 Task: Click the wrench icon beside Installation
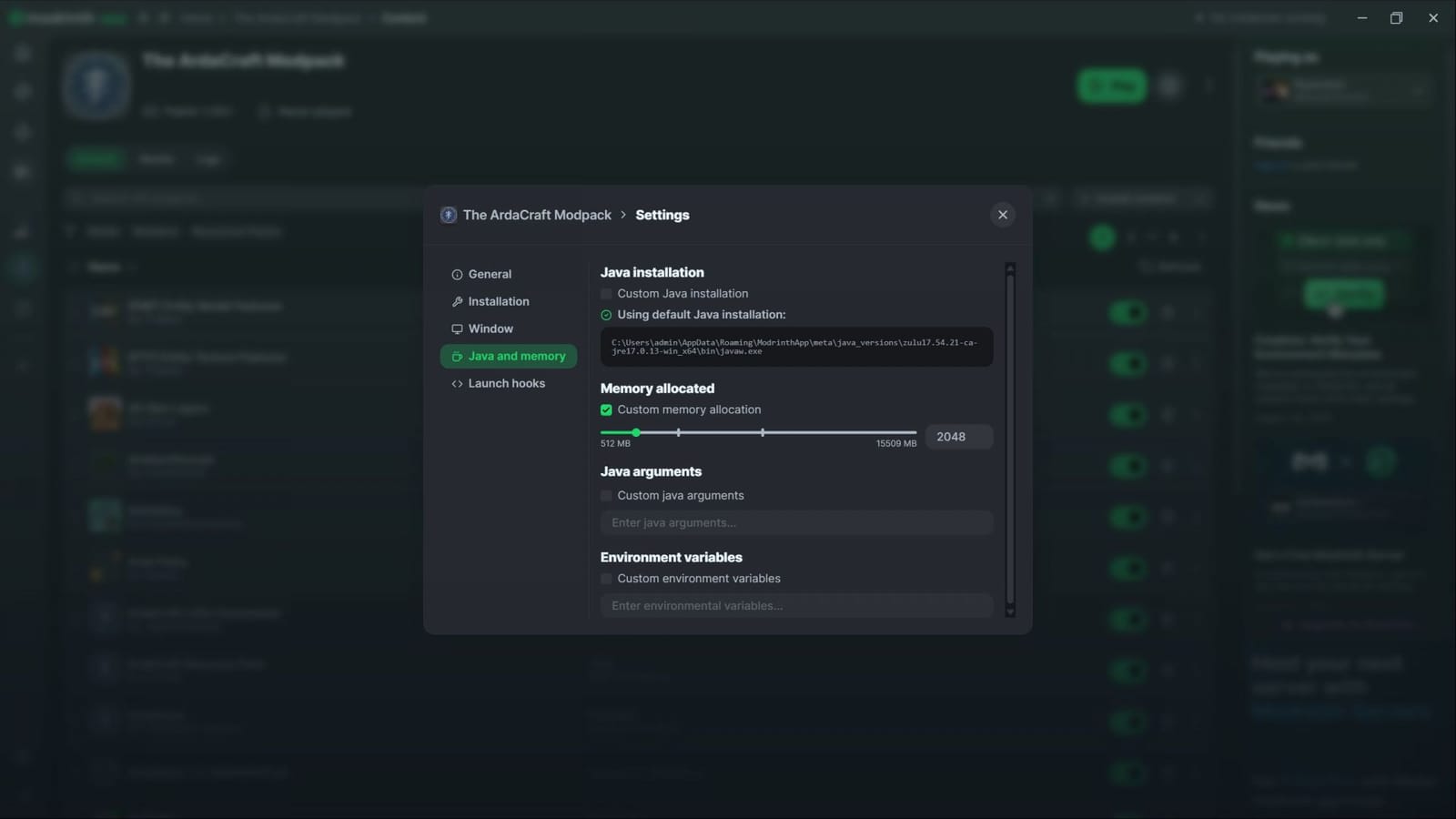point(457,301)
